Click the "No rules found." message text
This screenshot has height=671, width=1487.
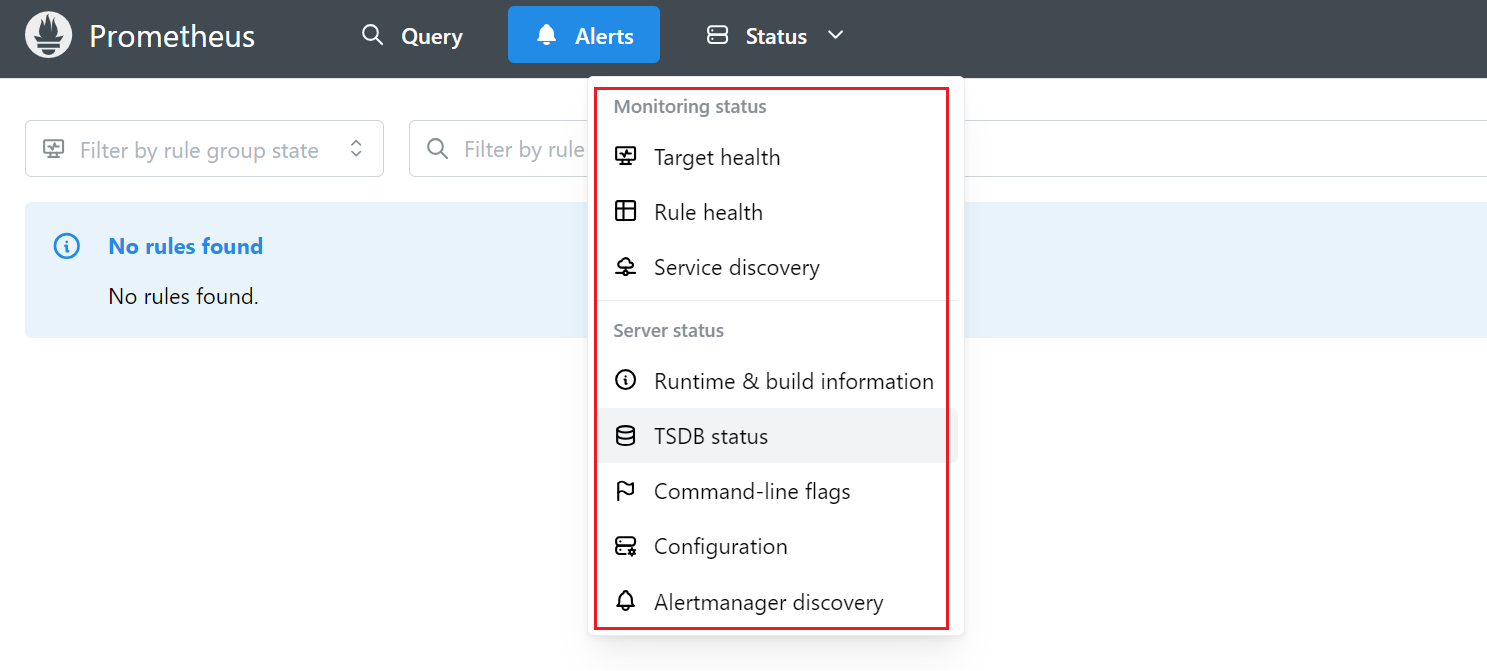point(183,296)
